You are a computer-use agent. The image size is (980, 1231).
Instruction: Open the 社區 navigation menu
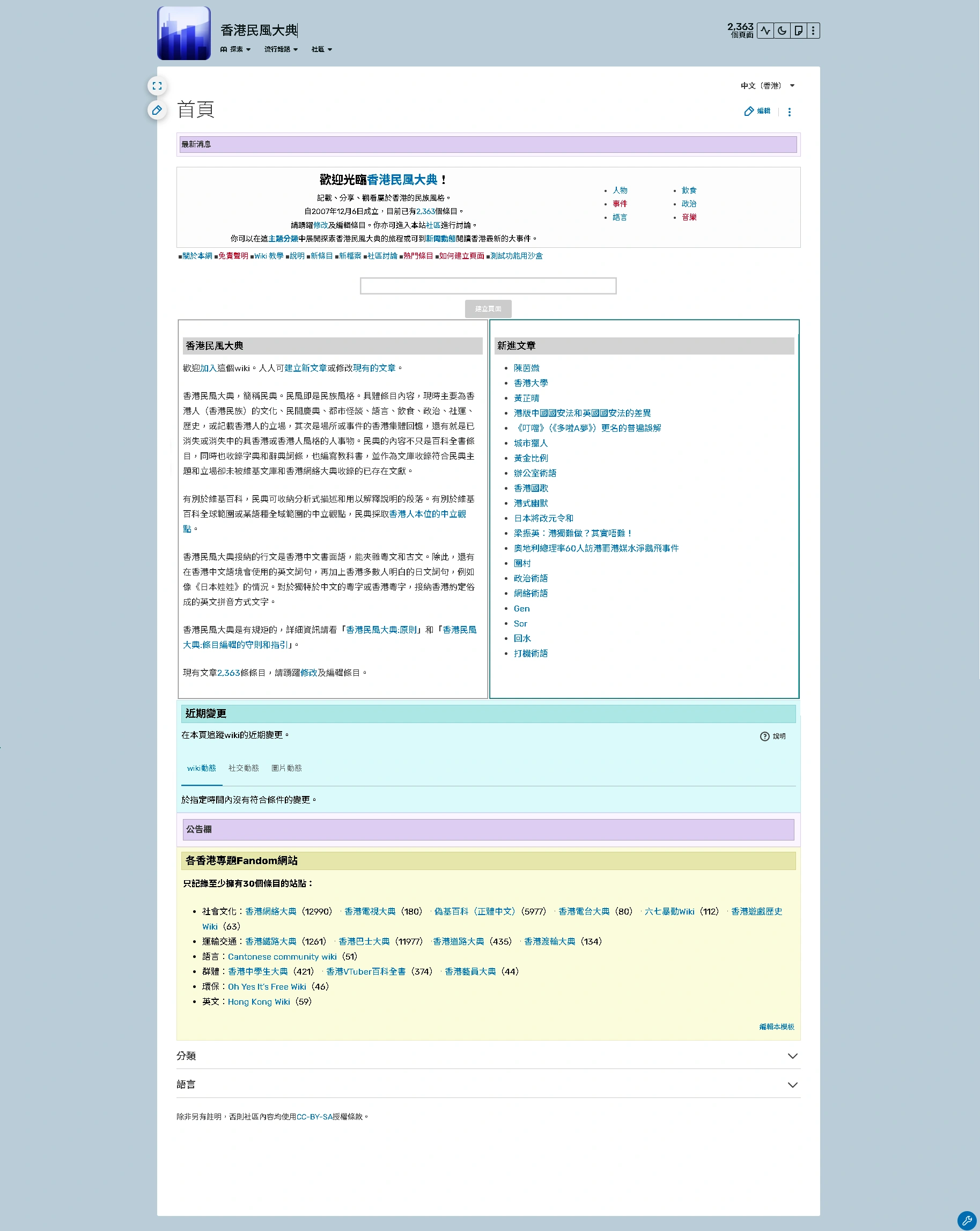pos(320,50)
